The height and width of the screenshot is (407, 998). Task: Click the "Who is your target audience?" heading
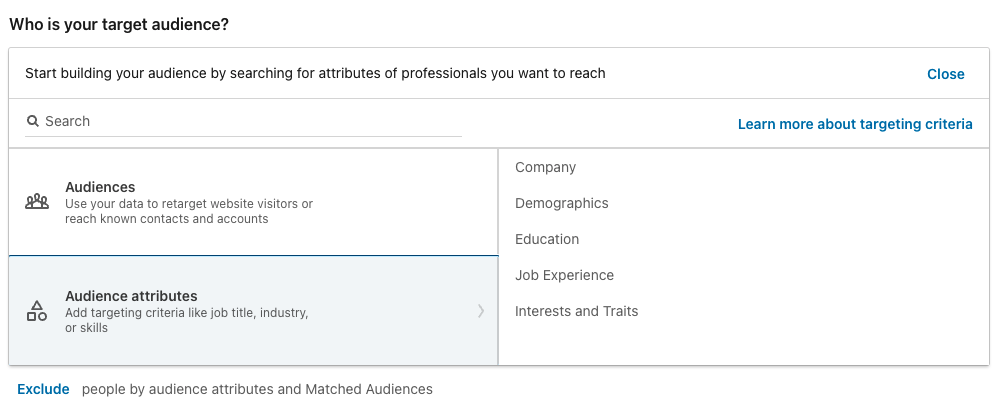pos(119,23)
